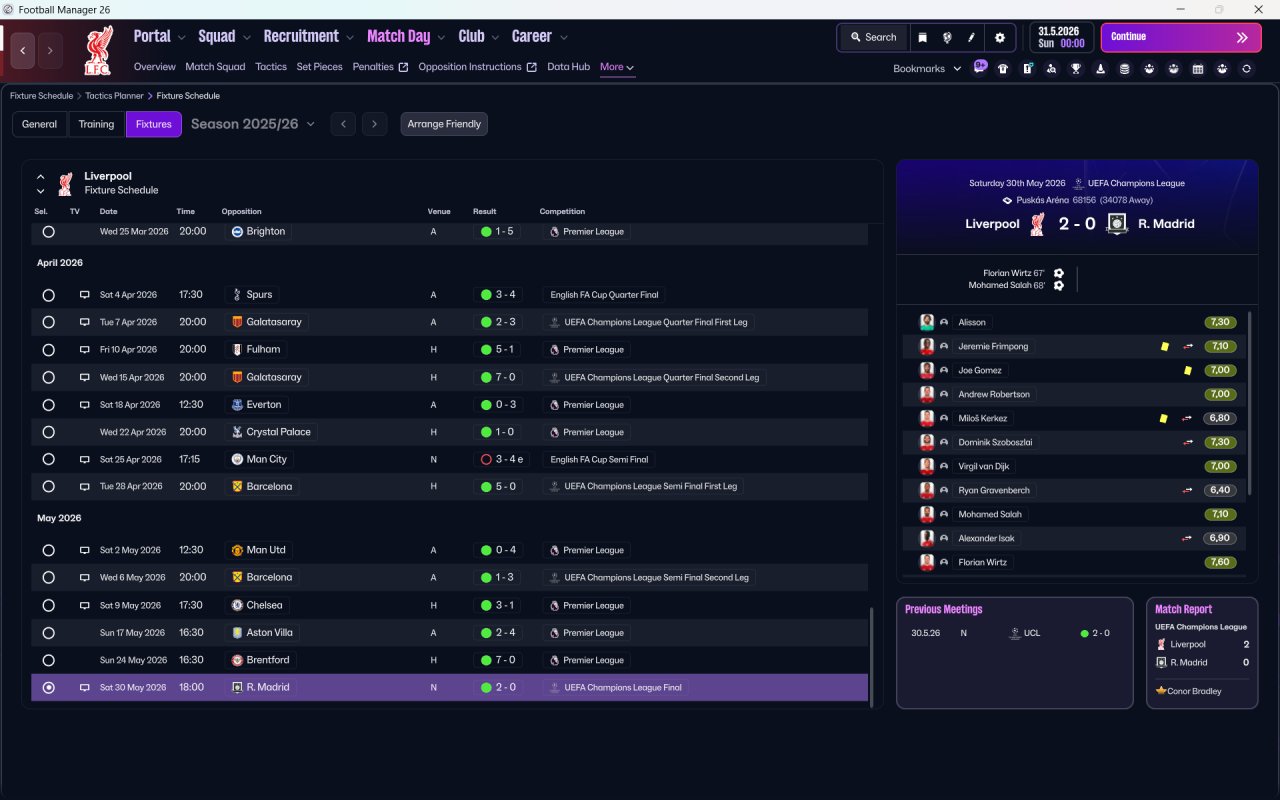Click the 3 - 4 e Man City result
The image size is (1280, 800).
tap(503, 459)
